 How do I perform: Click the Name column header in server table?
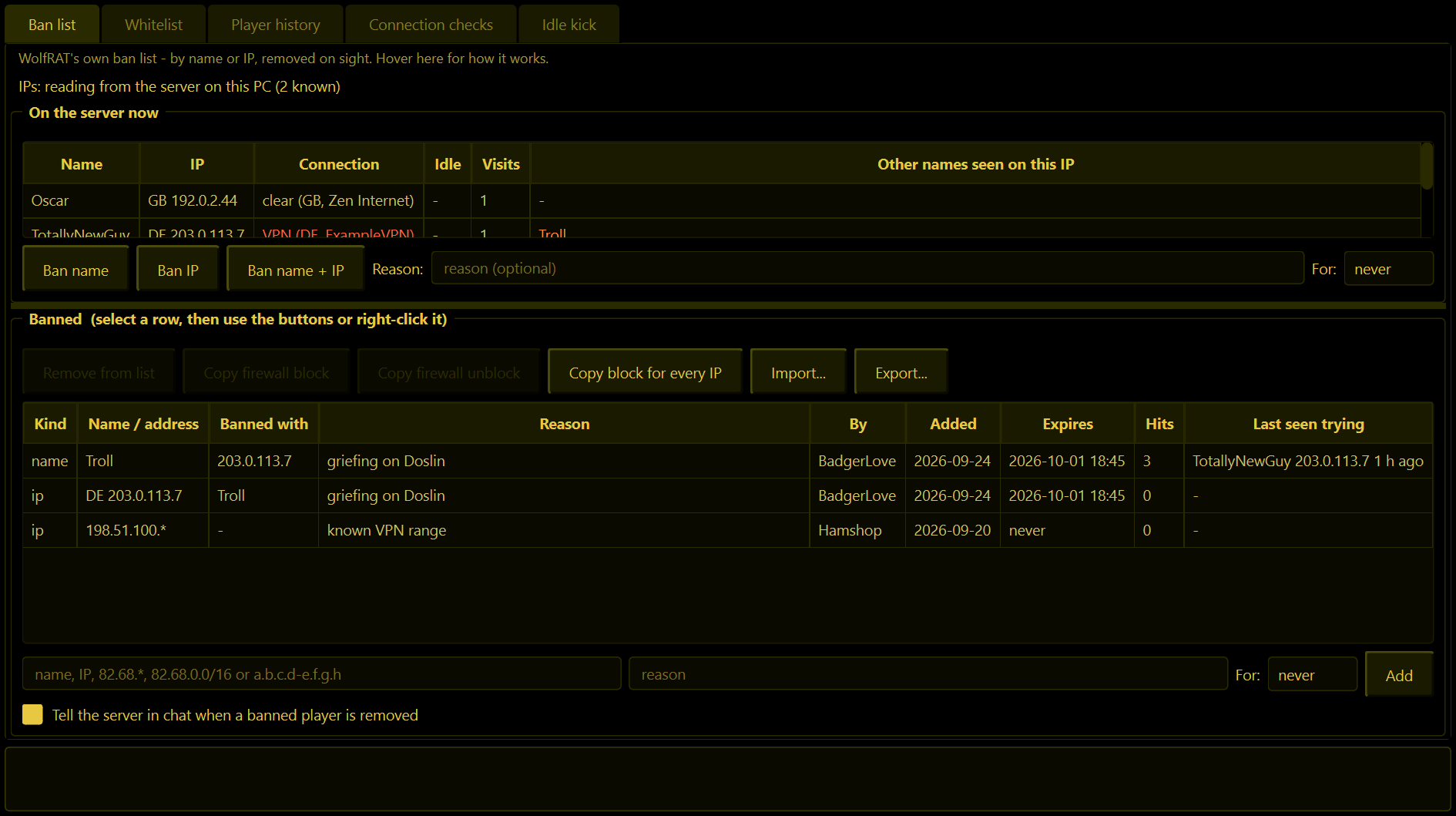(81, 164)
